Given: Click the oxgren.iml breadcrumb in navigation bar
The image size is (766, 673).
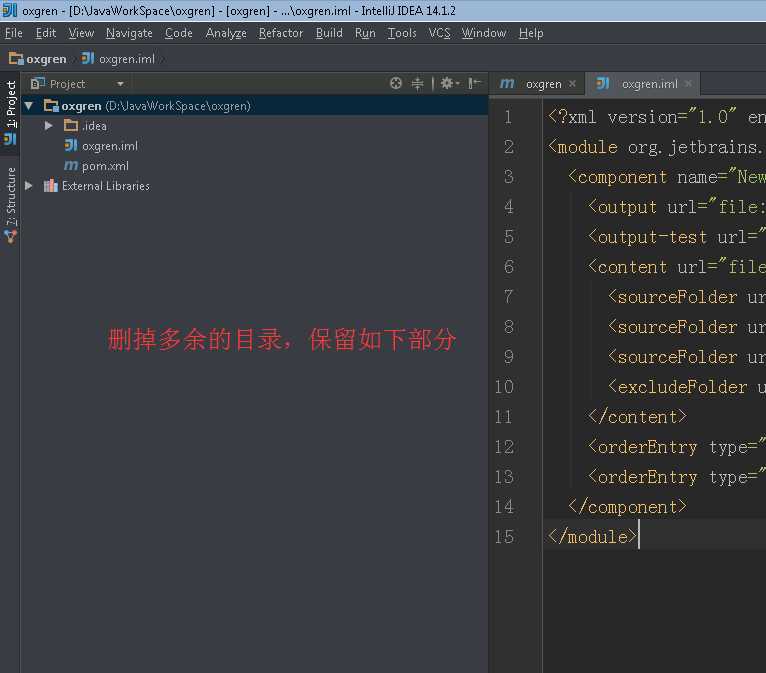Looking at the screenshot, I should click(x=118, y=59).
